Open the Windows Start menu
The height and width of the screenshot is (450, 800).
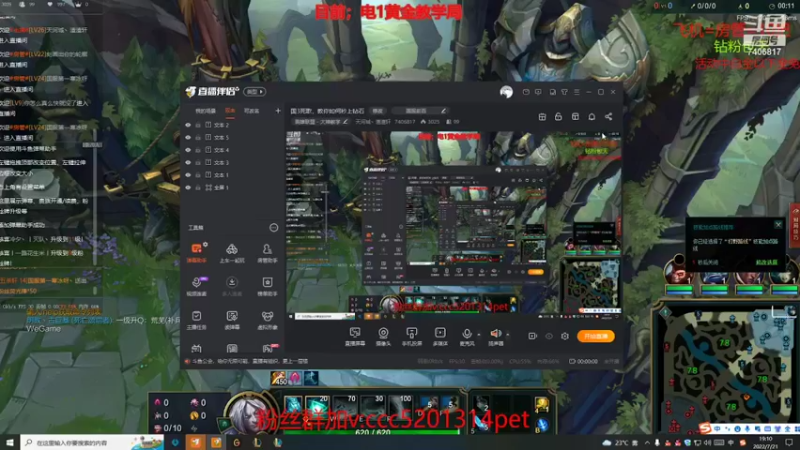pyautogui.click(x=10, y=442)
